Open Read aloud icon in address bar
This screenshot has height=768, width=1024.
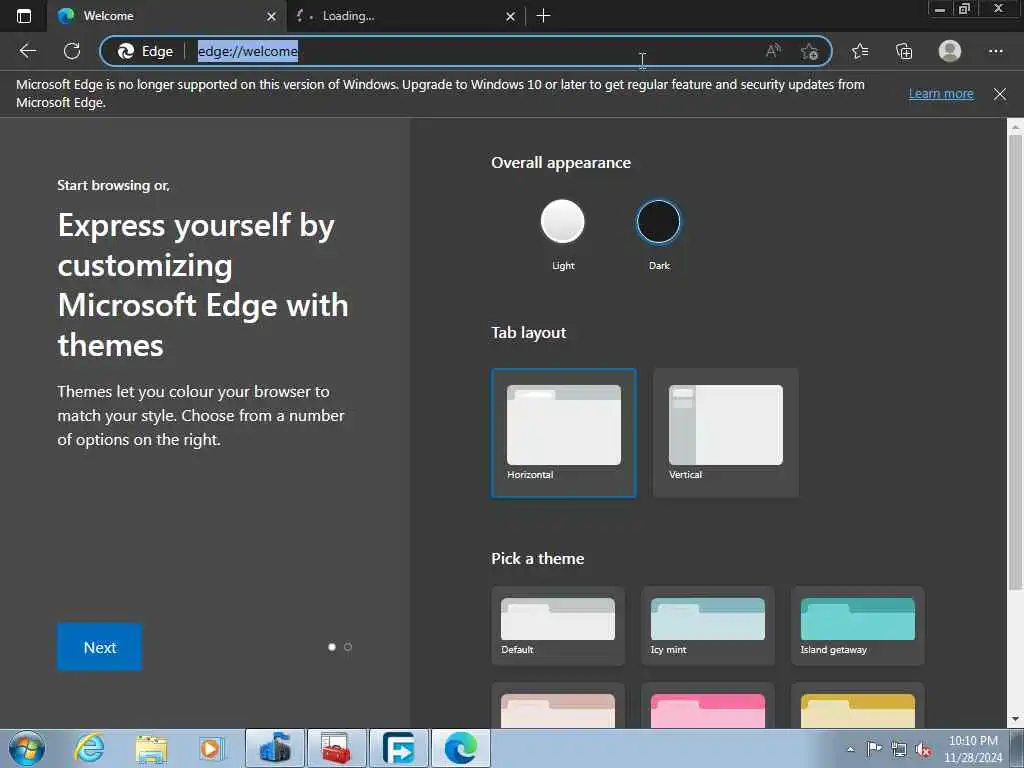(773, 51)
